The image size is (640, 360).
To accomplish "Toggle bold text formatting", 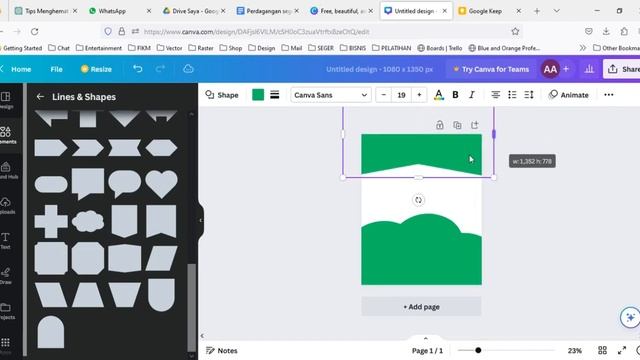I will 456,95.
